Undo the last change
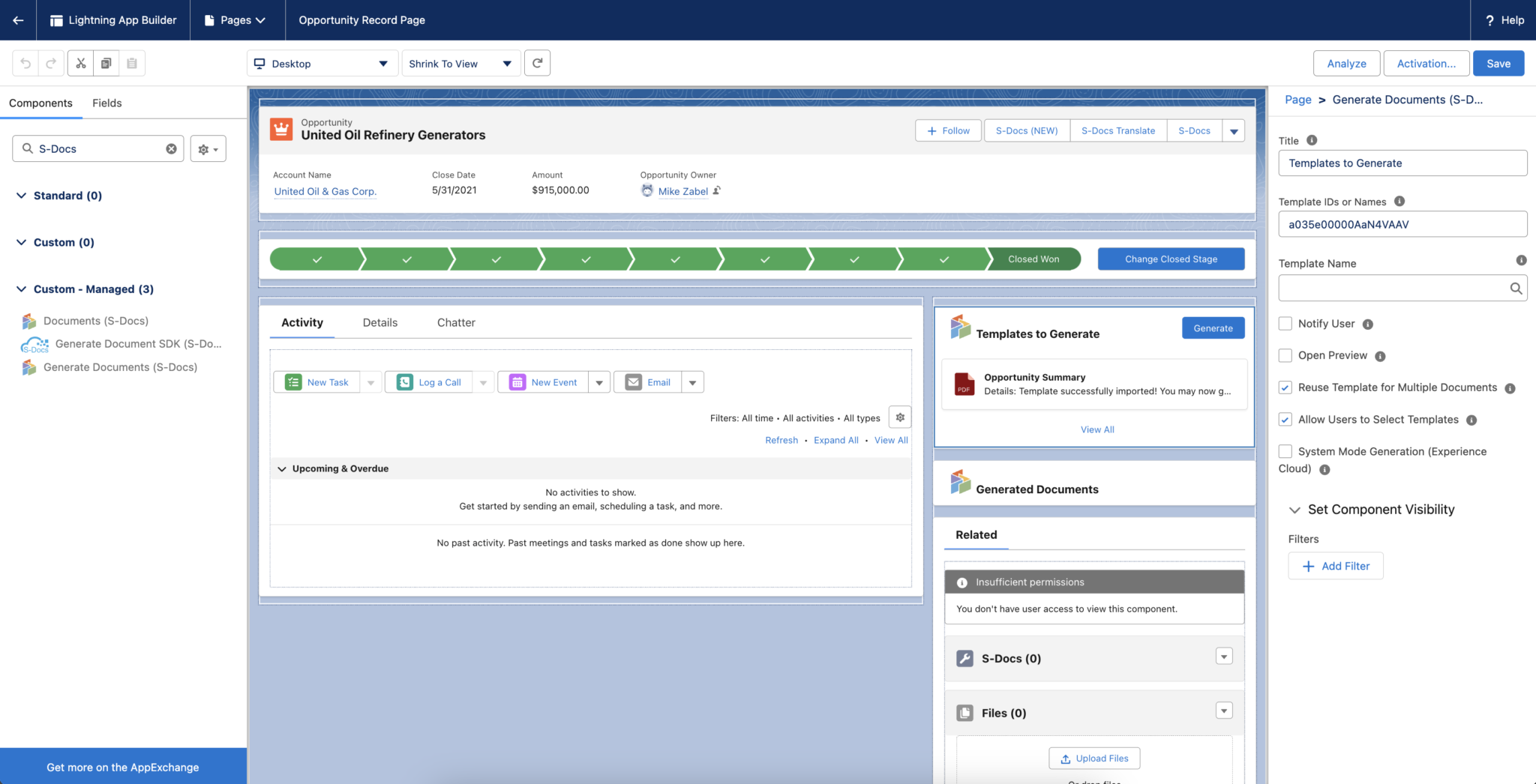The height and width of the screenshot is (784, 1536). pos(25,63)
